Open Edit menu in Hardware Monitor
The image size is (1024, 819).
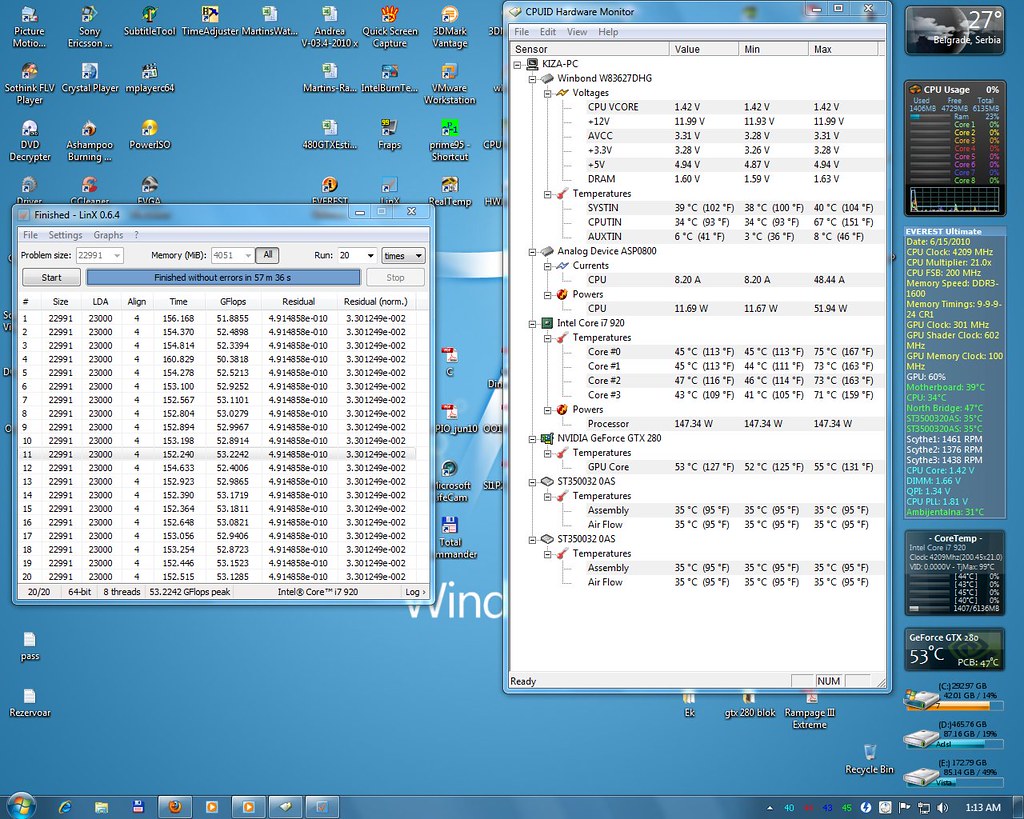click(548, 32)
